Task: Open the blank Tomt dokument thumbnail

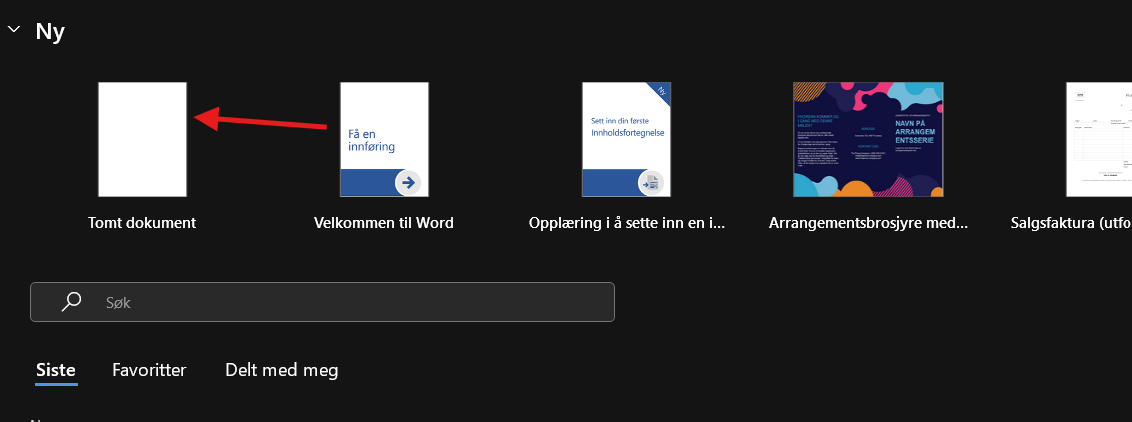Action: [x=142, y=139]
